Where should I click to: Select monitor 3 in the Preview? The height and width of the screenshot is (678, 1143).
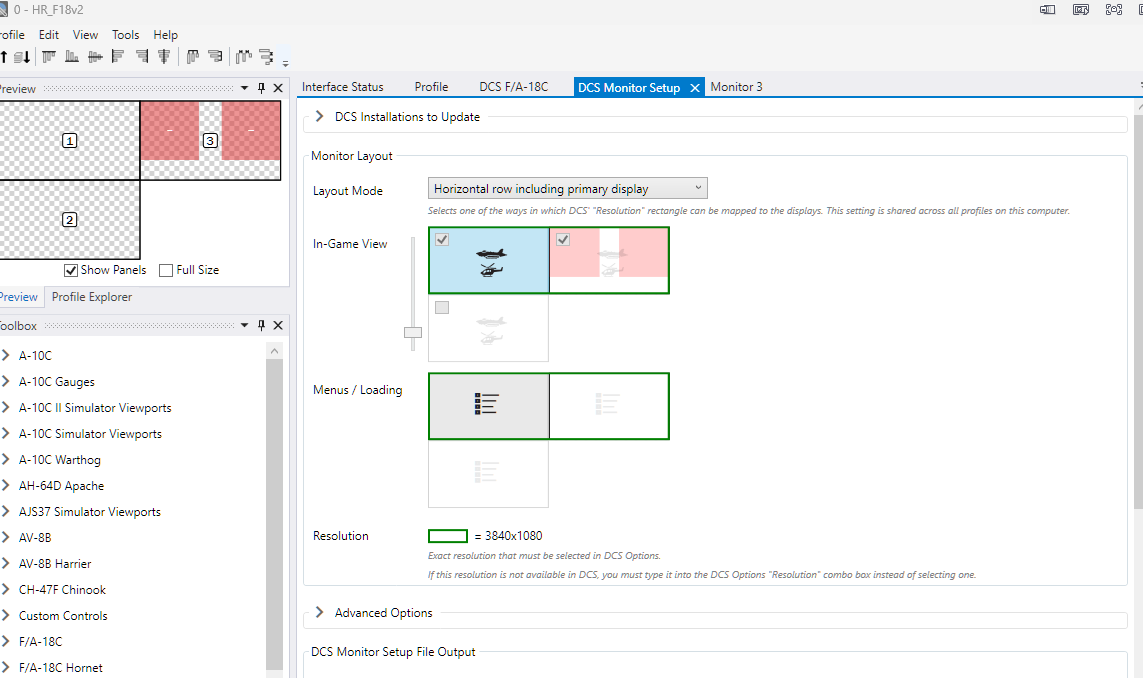[210, 141]
